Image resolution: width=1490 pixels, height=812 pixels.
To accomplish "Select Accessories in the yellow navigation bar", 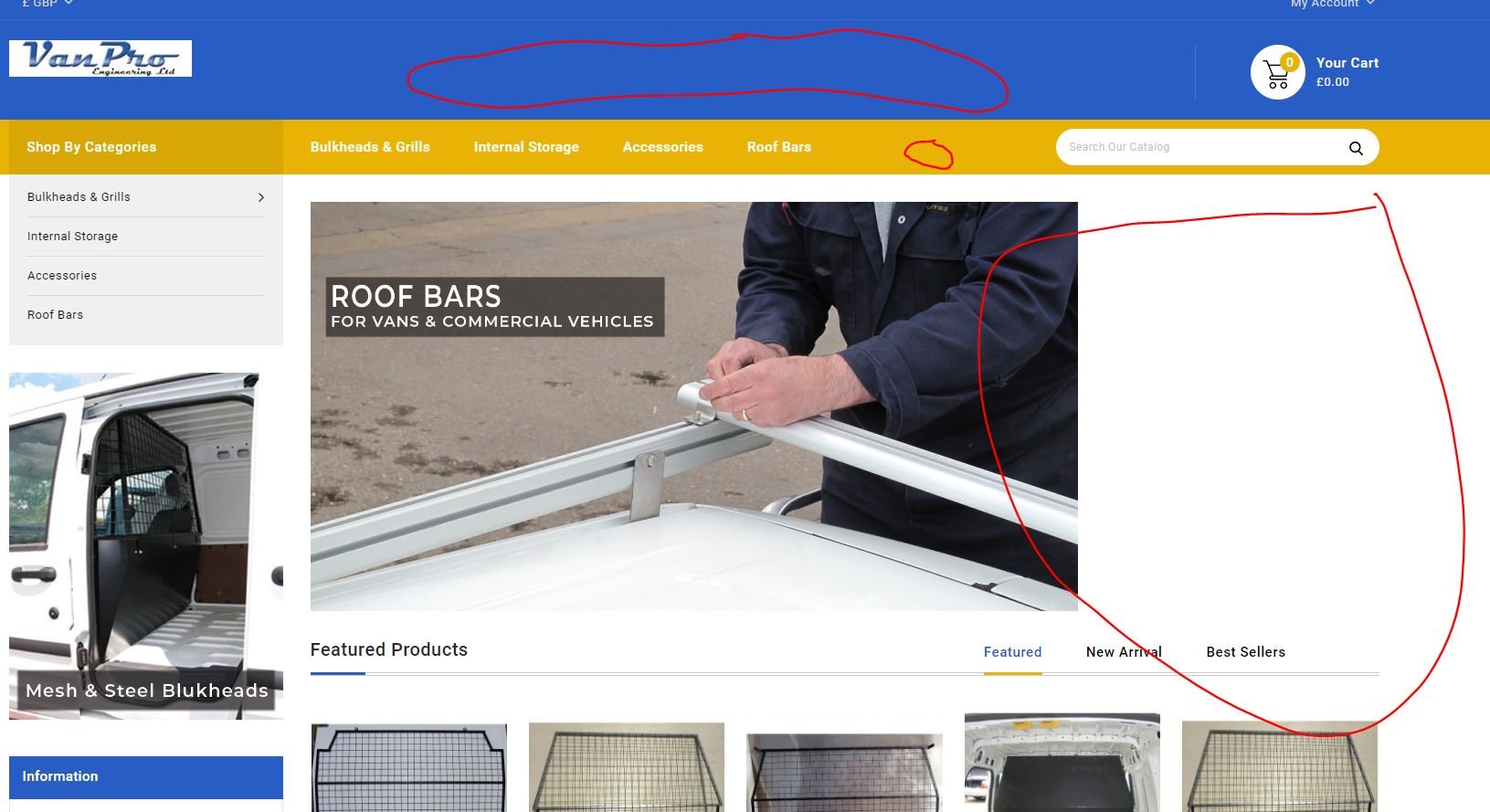I will coord(663,147).
